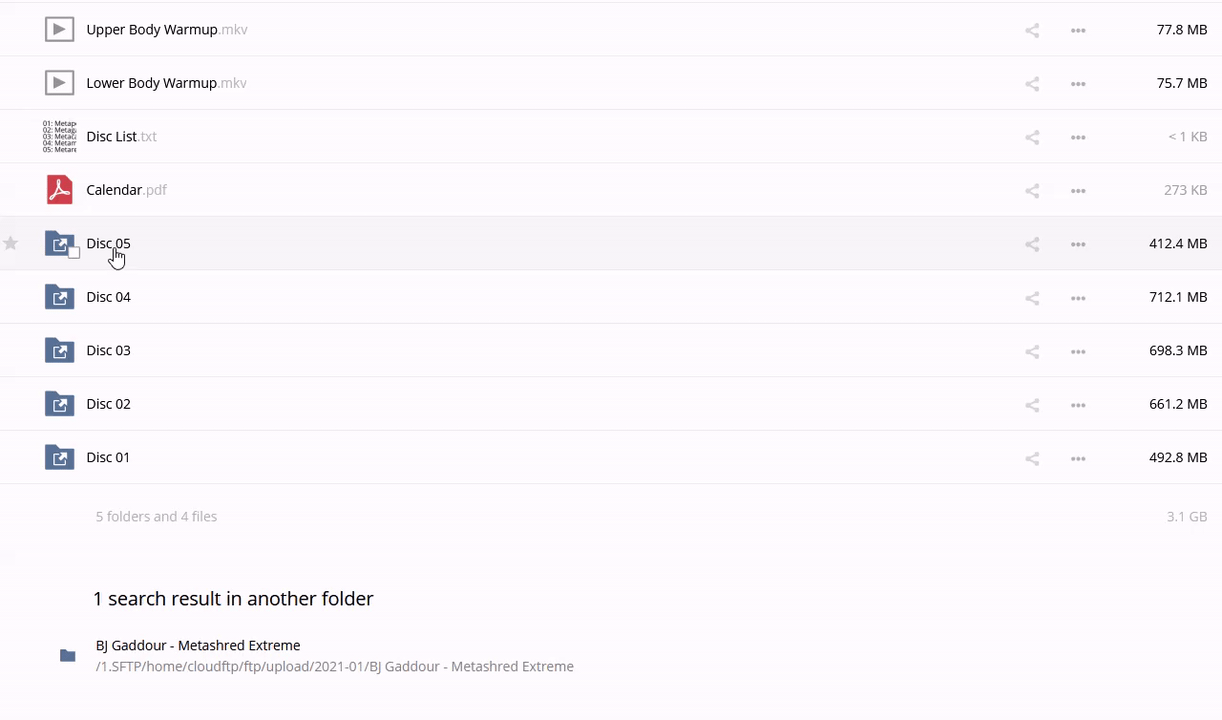
Task: Click the Lower Body Warmup video icon
Action: [59, 83]
